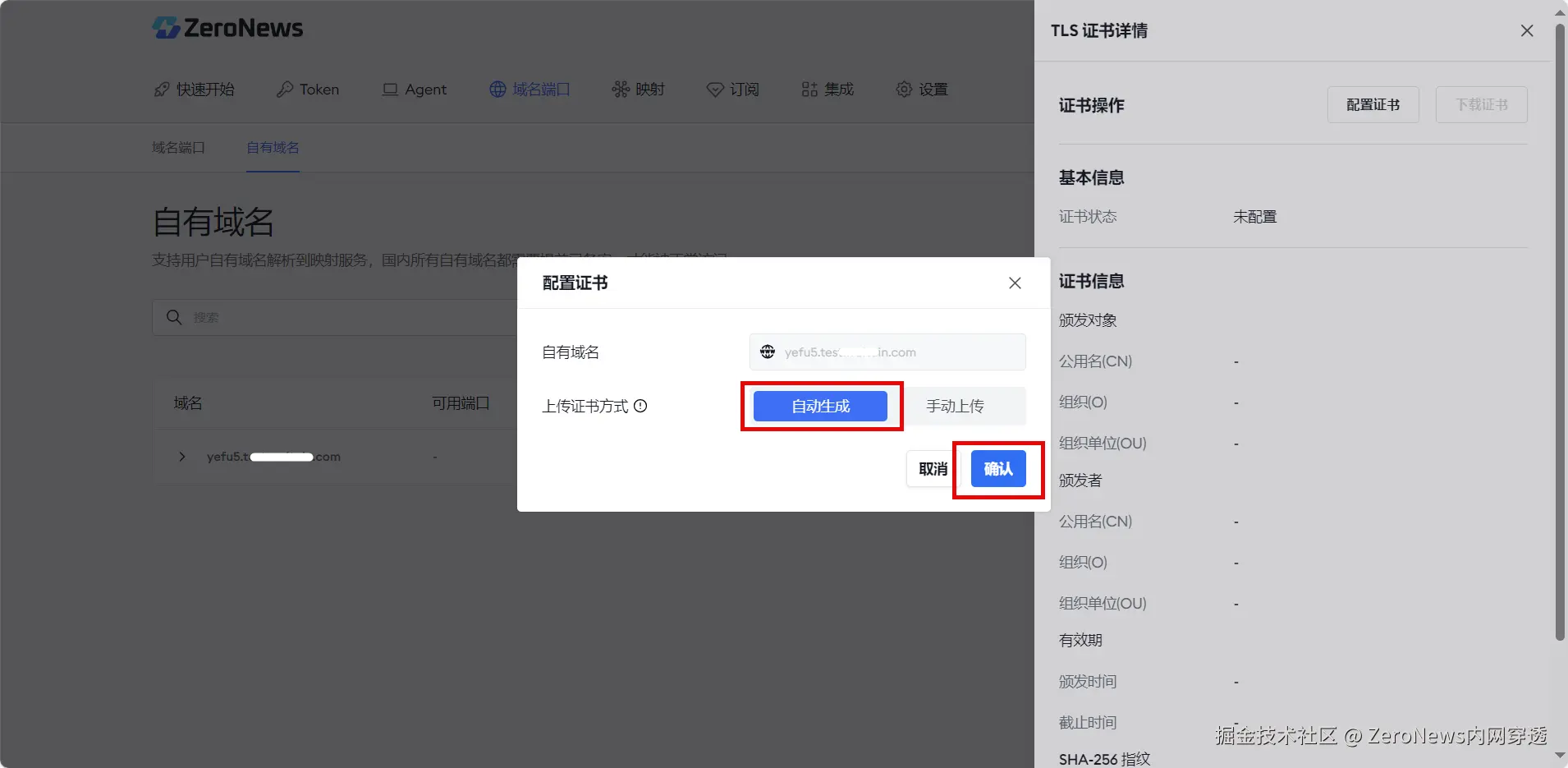Click the key icon beside Token
This screenshot has height=768, width=1568.
click(285, 90)
